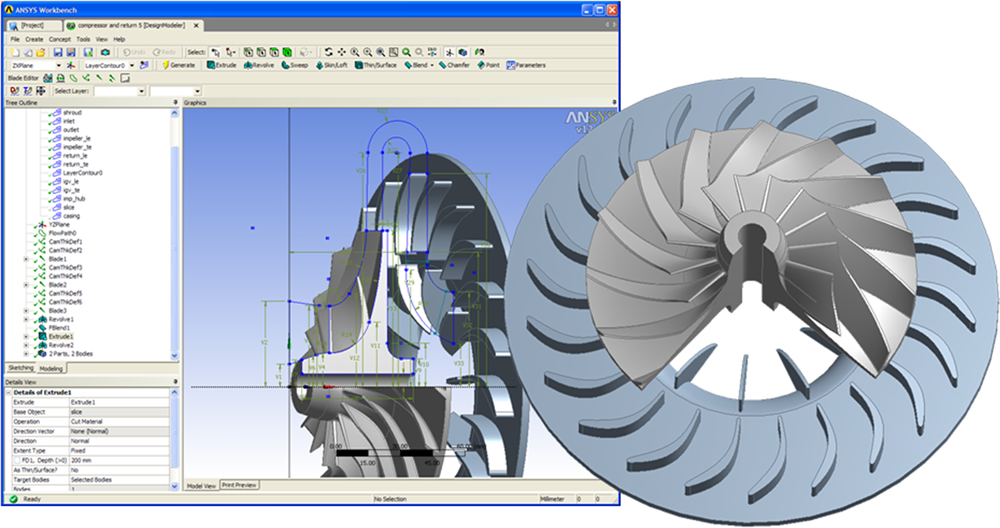
Task: Expand the 2 Parts, 2 Bodies node
Action: tap(26, 354)
